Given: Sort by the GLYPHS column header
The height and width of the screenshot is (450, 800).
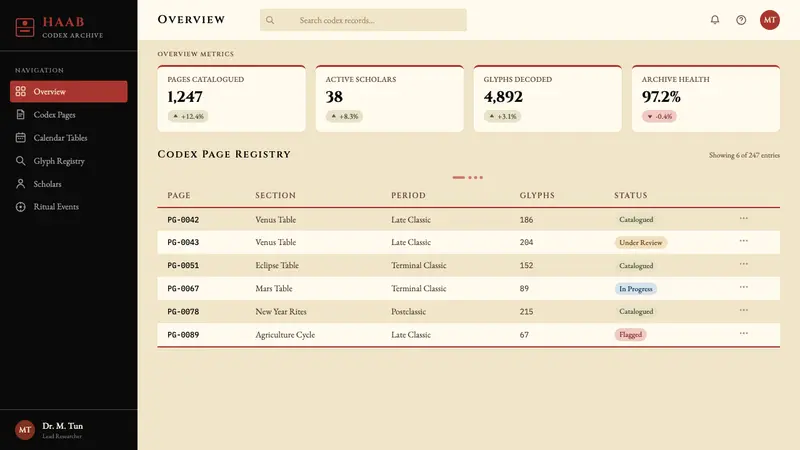Looking at the screenshot, I should 537,195.
